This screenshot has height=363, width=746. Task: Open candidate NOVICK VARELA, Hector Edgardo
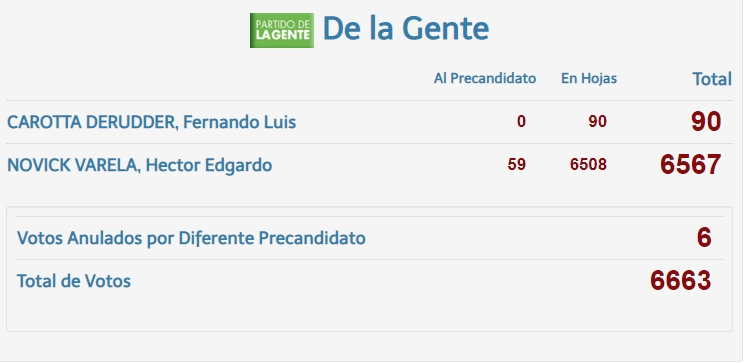coord(139,165)
